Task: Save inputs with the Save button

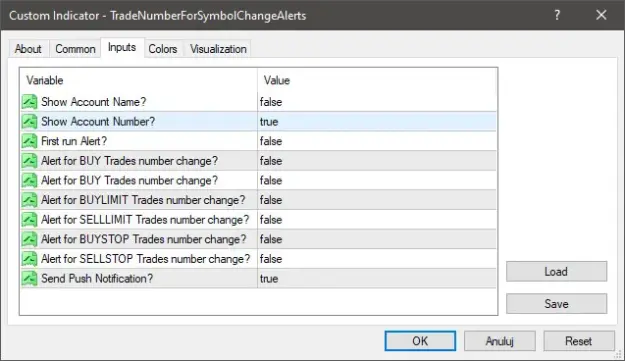Action: coord(556,304)
